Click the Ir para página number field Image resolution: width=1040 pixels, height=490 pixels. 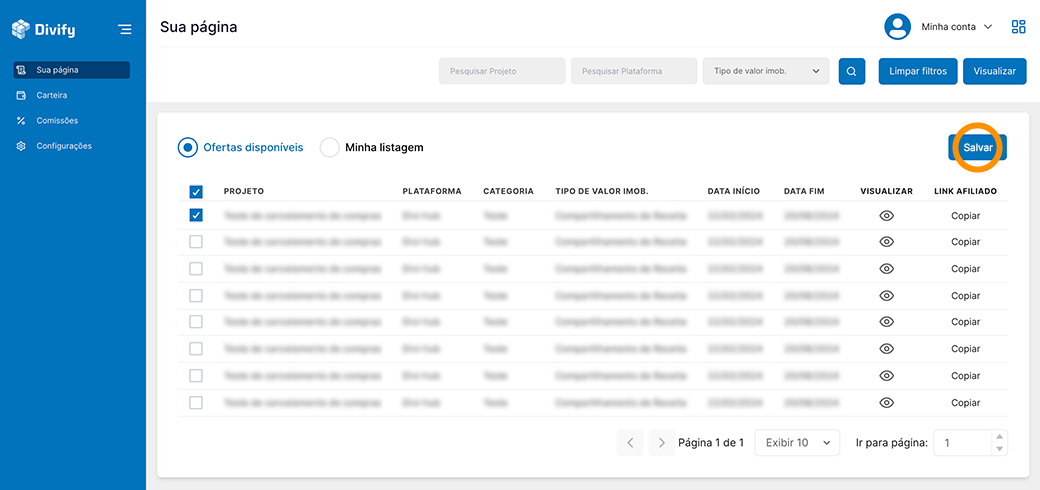coord(963,443)
